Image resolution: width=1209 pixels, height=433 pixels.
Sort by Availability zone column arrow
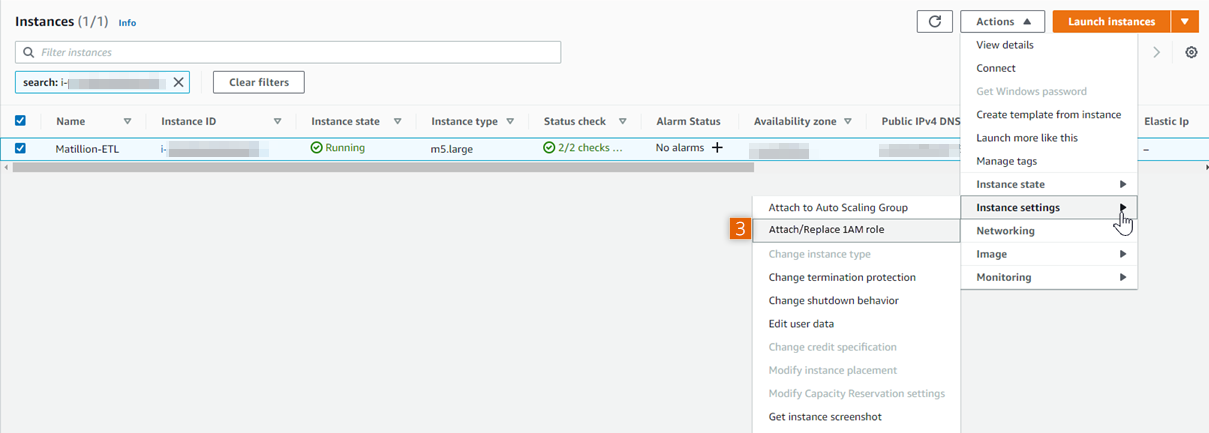click(849, 121)
